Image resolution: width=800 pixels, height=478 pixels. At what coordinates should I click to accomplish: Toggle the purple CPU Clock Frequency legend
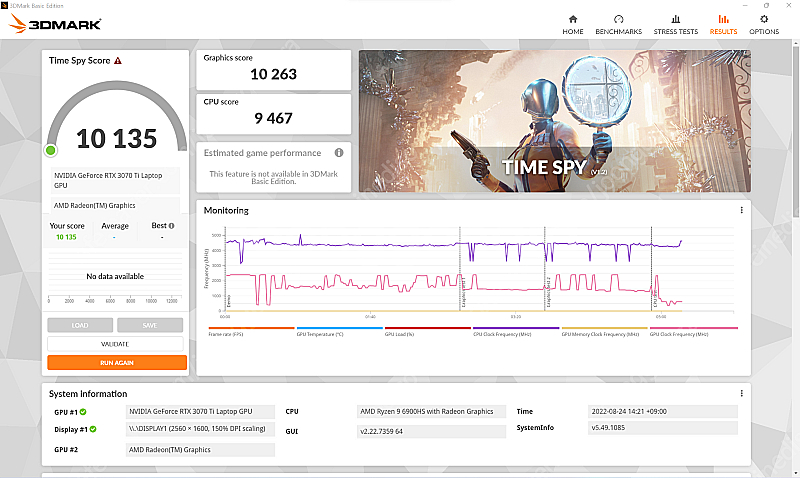tap(516, 332)
